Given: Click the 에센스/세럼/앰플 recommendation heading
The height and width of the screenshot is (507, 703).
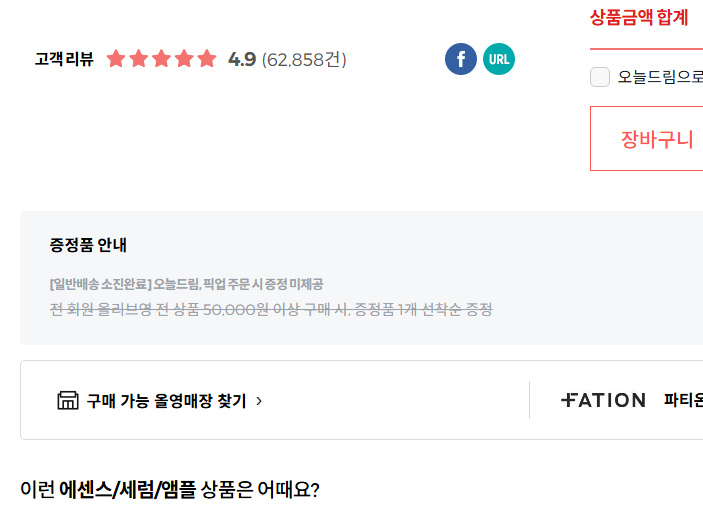Looking at the screenshot, I should 129,490.
